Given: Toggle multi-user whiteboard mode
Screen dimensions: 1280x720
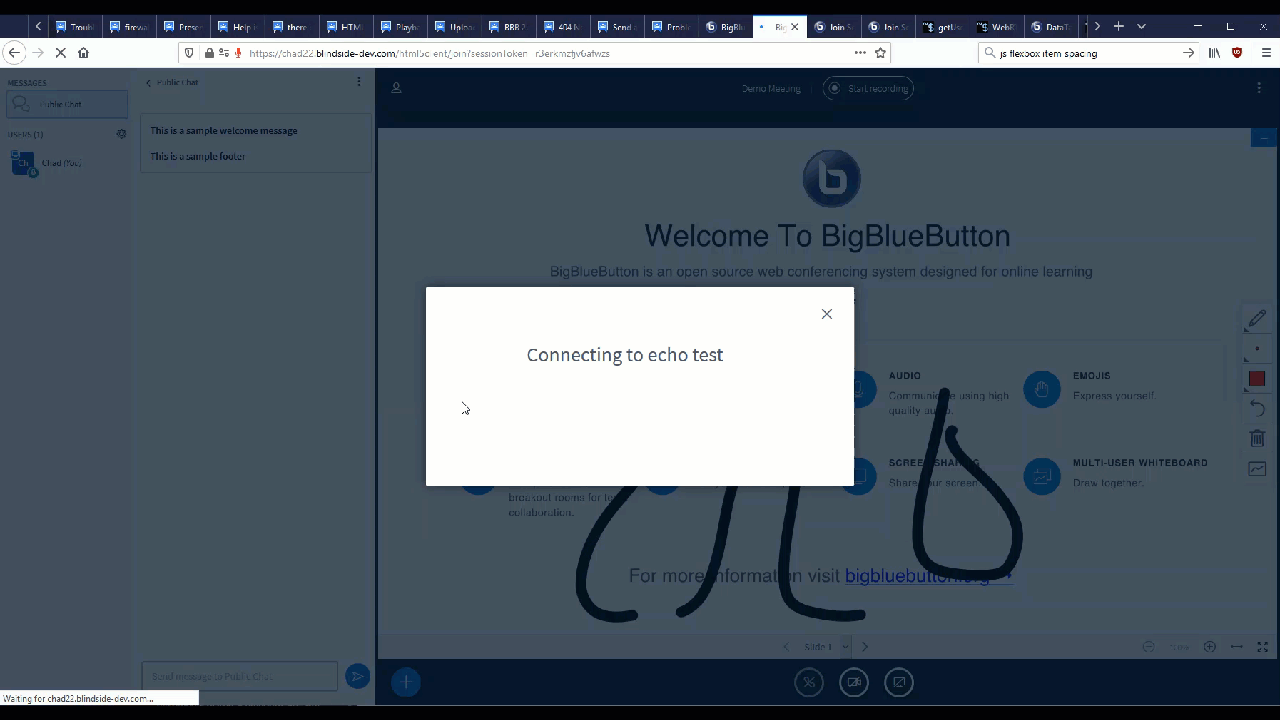Looking at the screenshot, I should point(1257,468).
